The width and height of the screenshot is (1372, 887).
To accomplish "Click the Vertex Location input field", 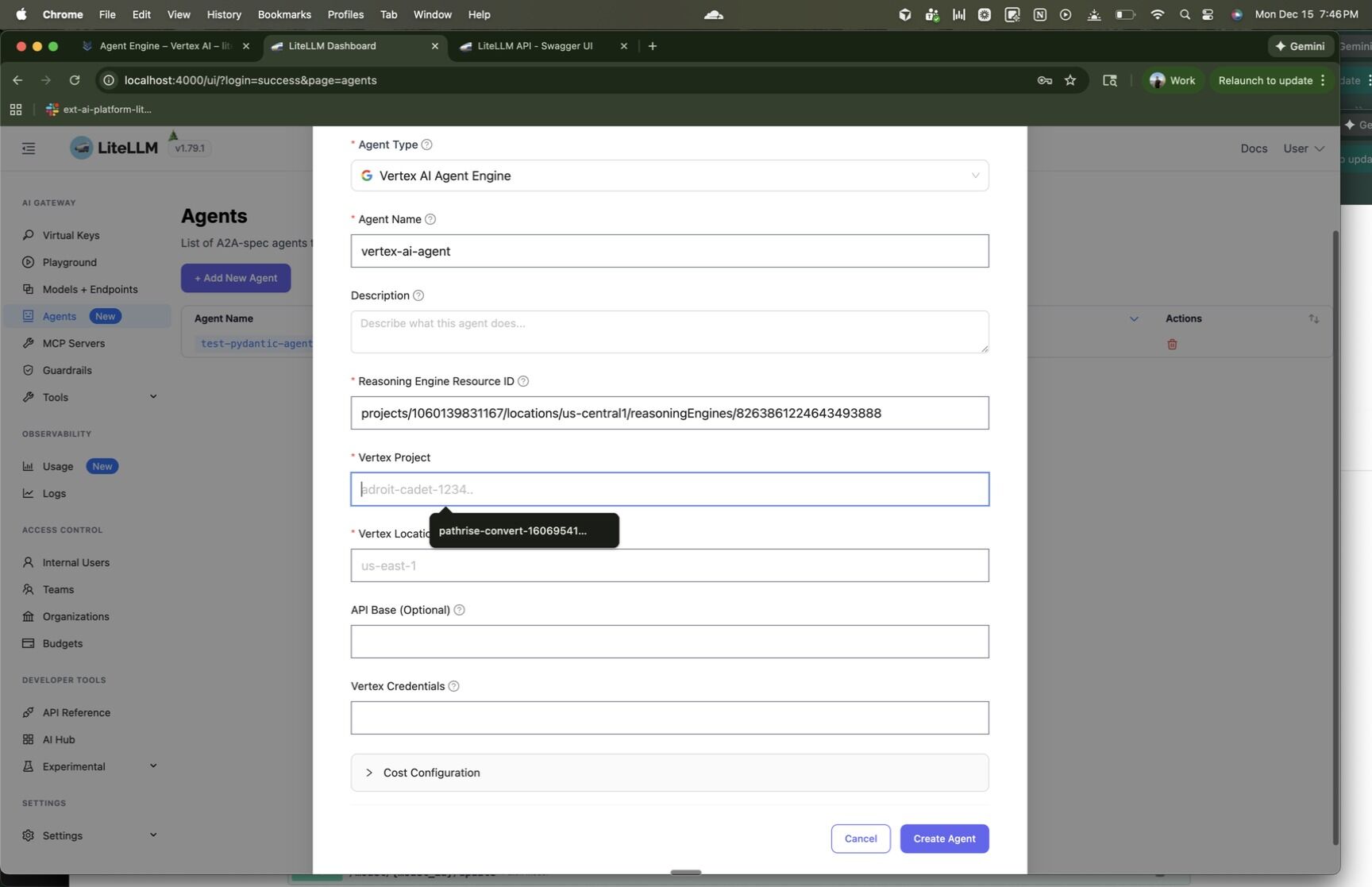I will coord(669,565).
